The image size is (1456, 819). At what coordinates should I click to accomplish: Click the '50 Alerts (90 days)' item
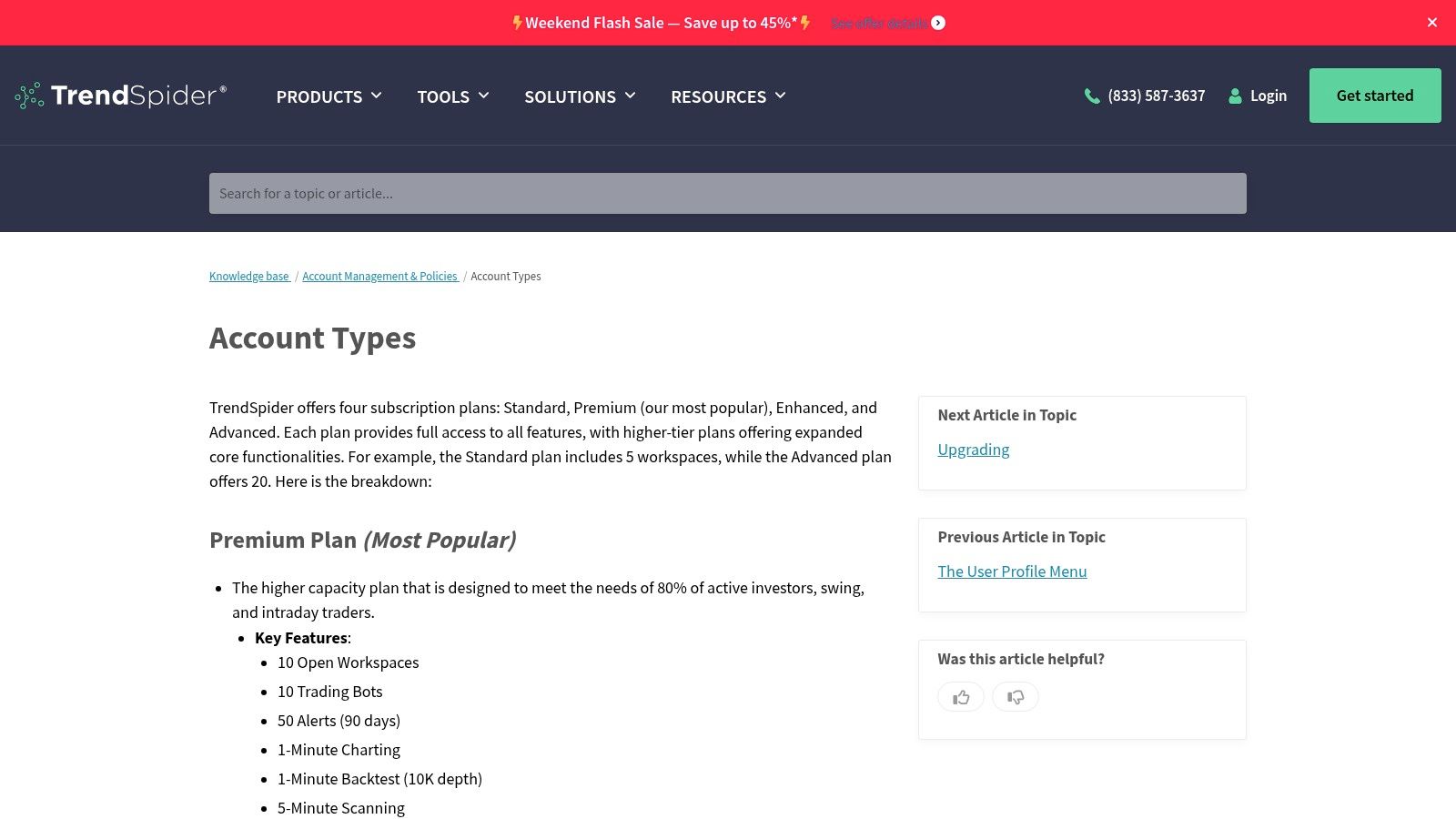(x=339, y=721)
